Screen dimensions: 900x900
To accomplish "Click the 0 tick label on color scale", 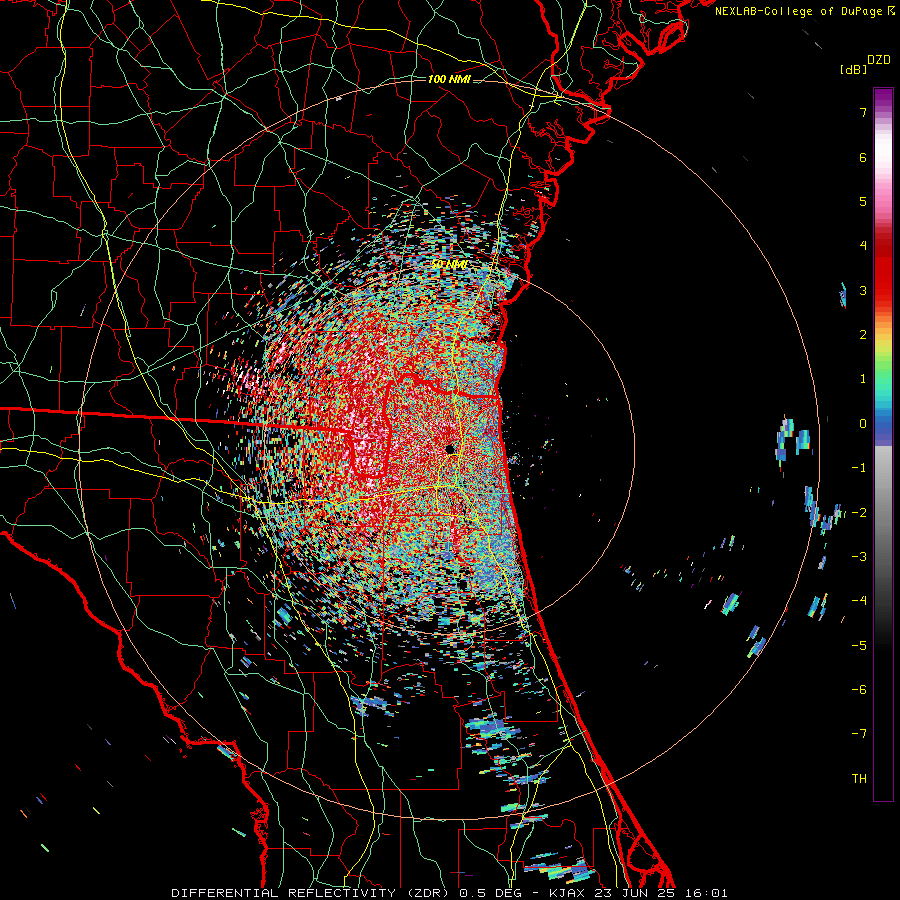I will 863,424.
